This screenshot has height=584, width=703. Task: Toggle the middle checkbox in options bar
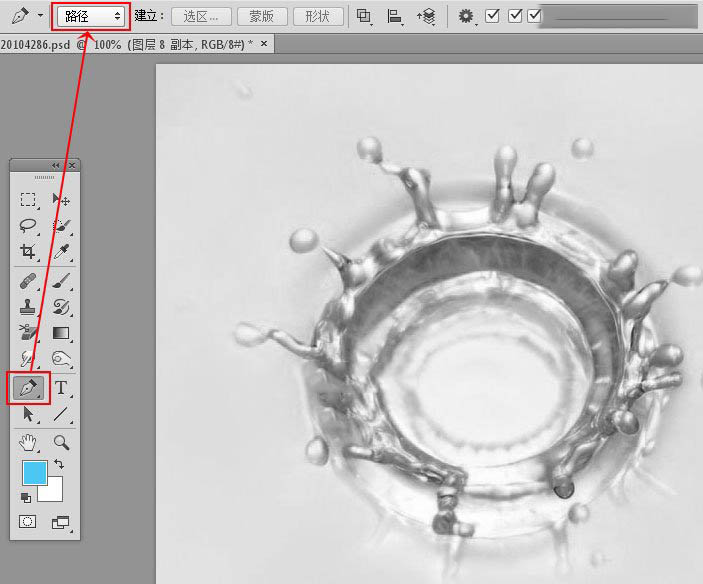pyautogui.click(x=516, y=16)
